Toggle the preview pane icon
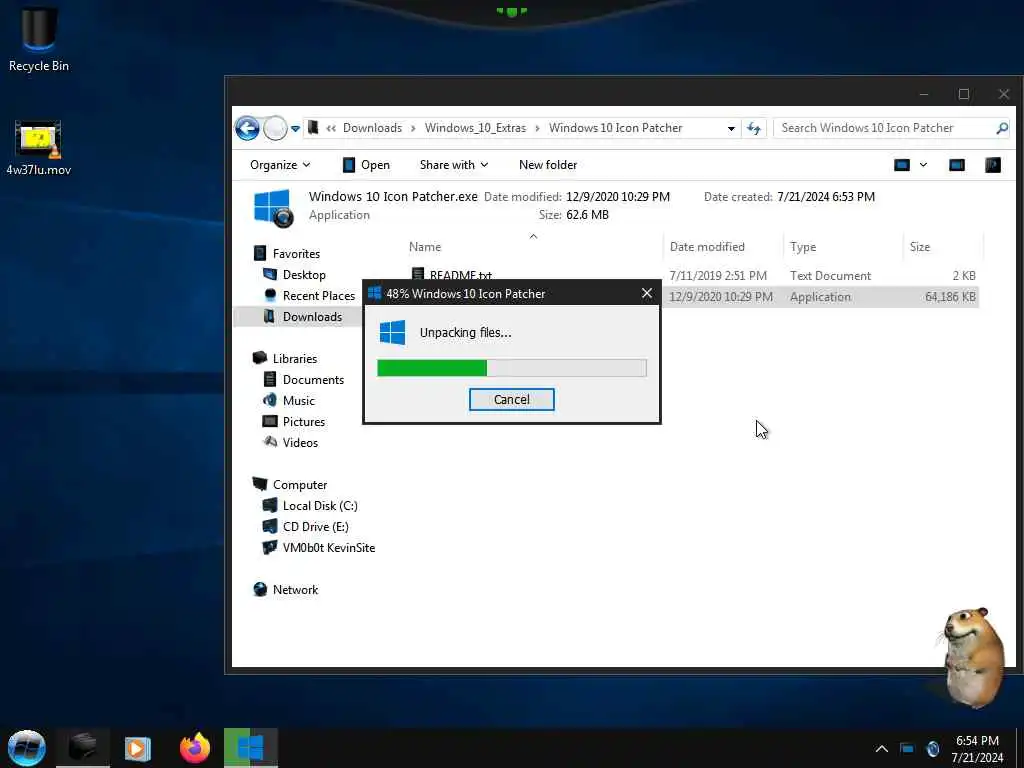This screenshot has width=1024, height=768. tap(957, 165)
